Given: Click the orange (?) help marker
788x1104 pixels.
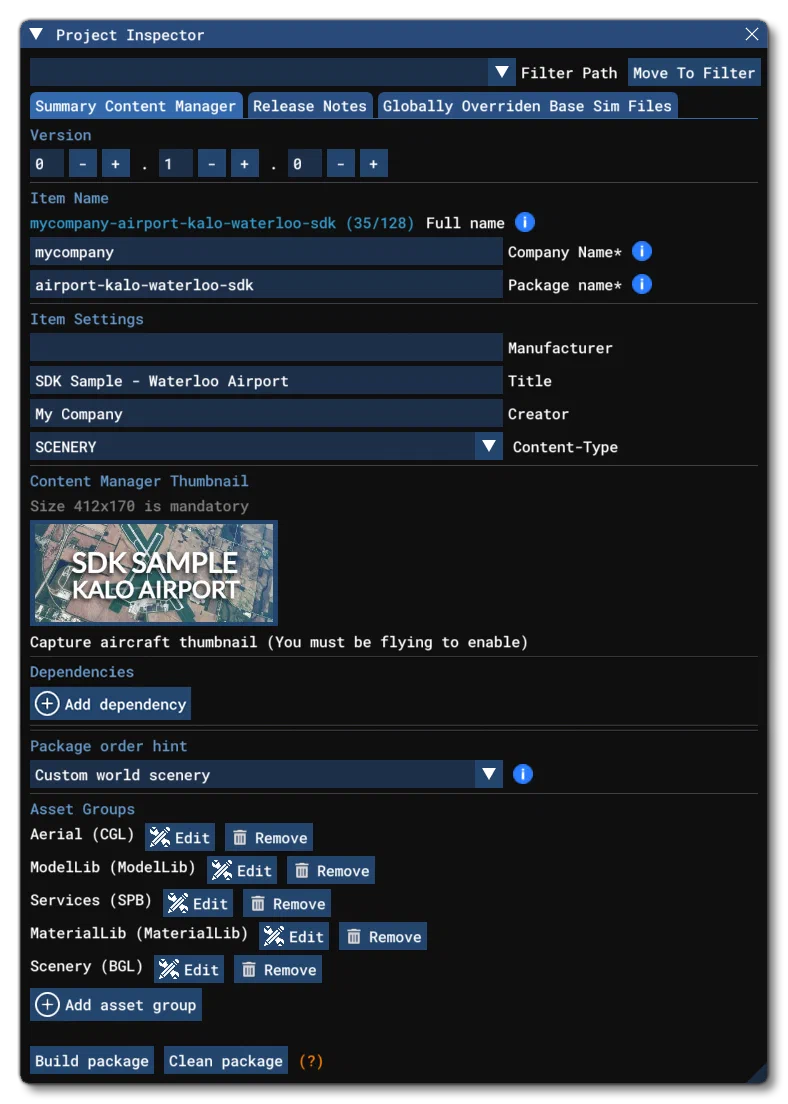Looking at the screenshot, I should (x=311, y=1061).
